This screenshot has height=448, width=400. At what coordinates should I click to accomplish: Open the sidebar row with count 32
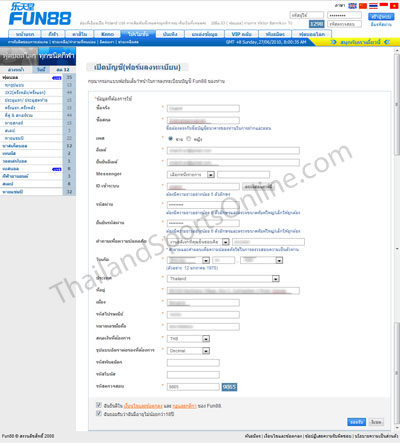point(38,192)
